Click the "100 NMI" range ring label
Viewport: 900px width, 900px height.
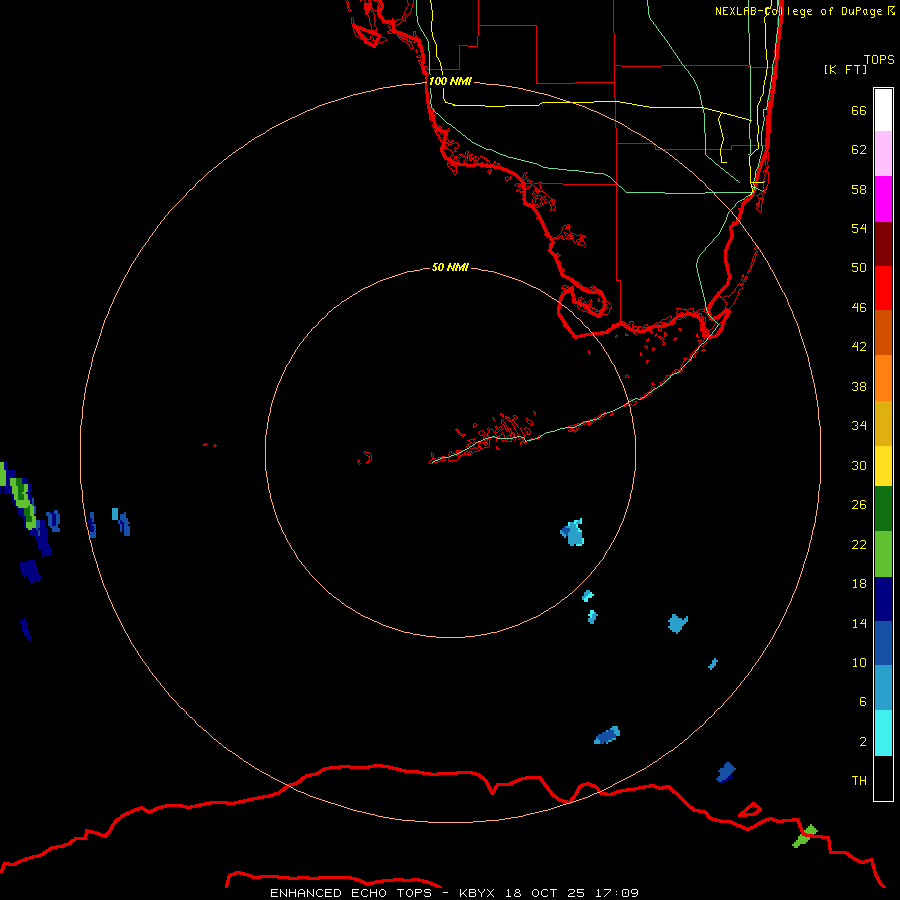(x=450, y=81)
